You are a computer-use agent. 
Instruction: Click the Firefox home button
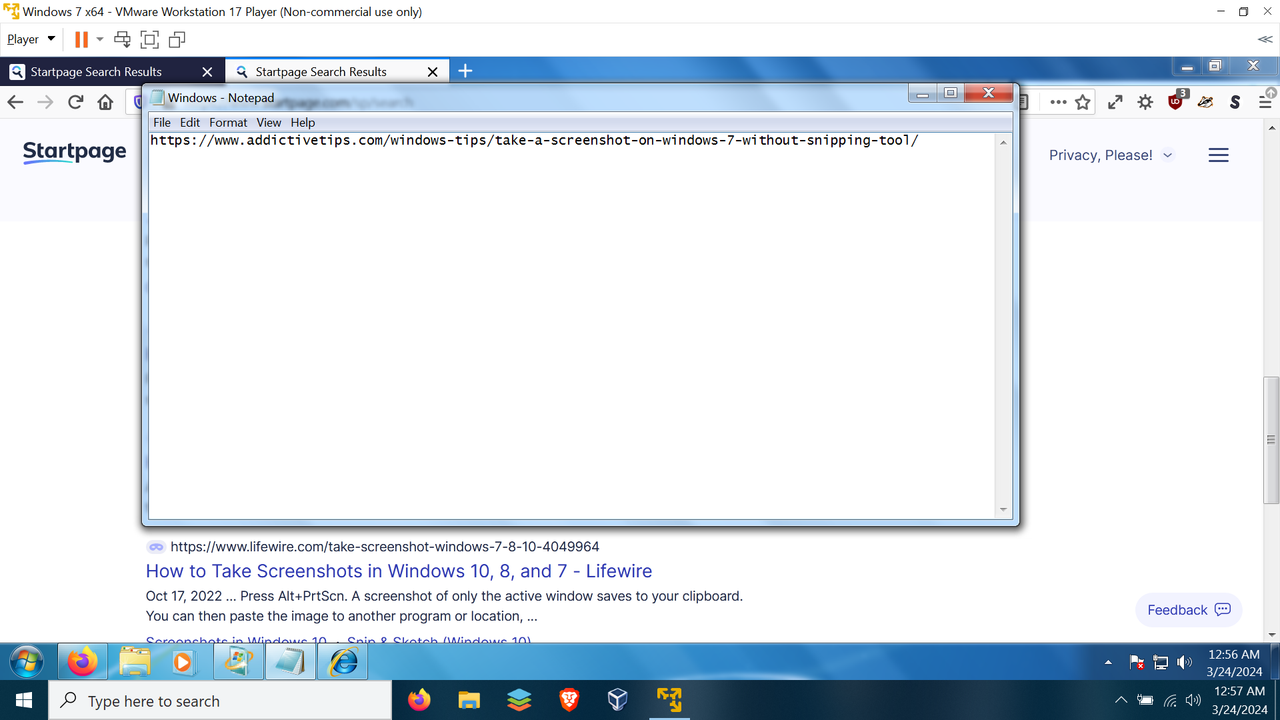click(x=105, y=101)
